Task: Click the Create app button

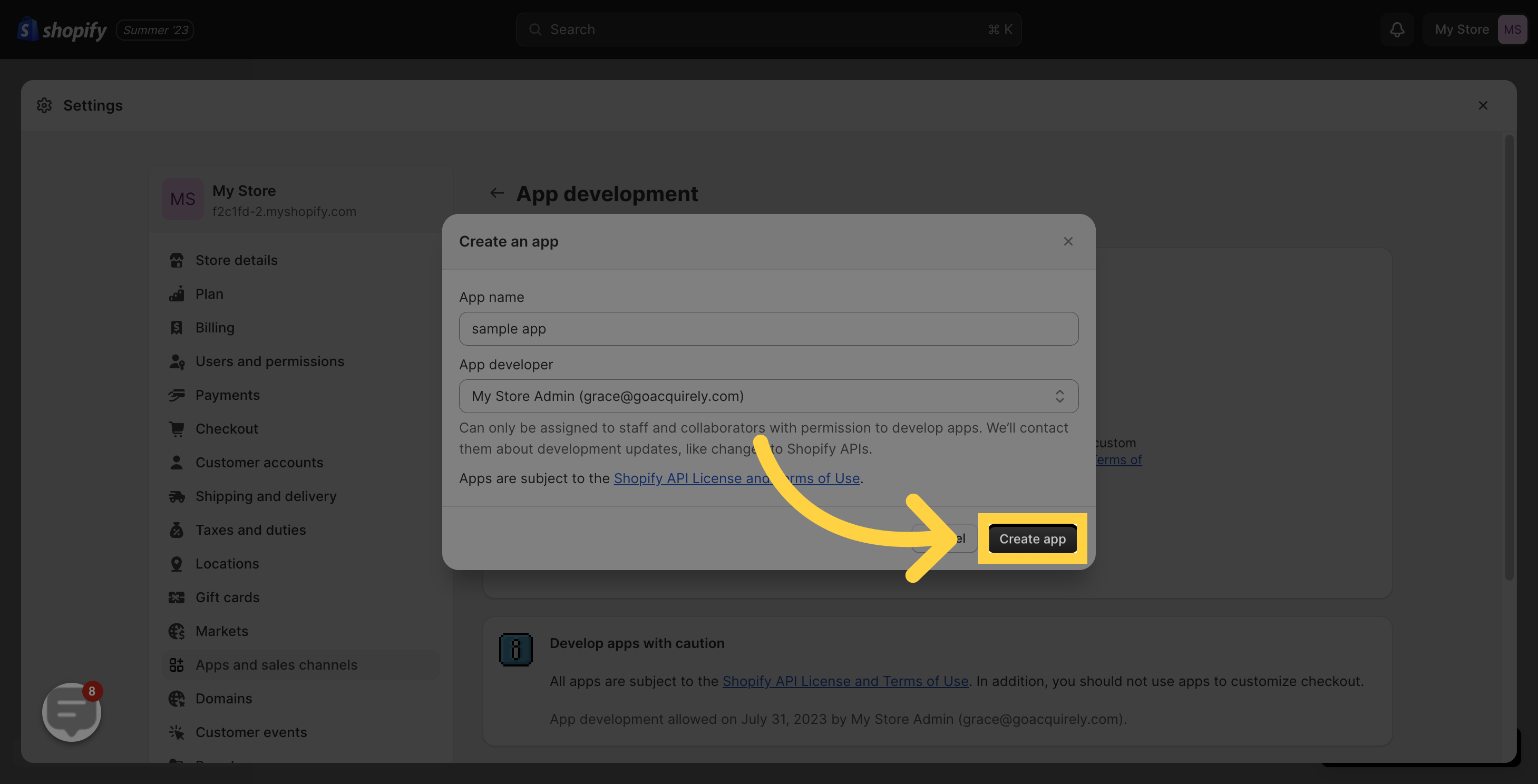Action: (1033, 539)
